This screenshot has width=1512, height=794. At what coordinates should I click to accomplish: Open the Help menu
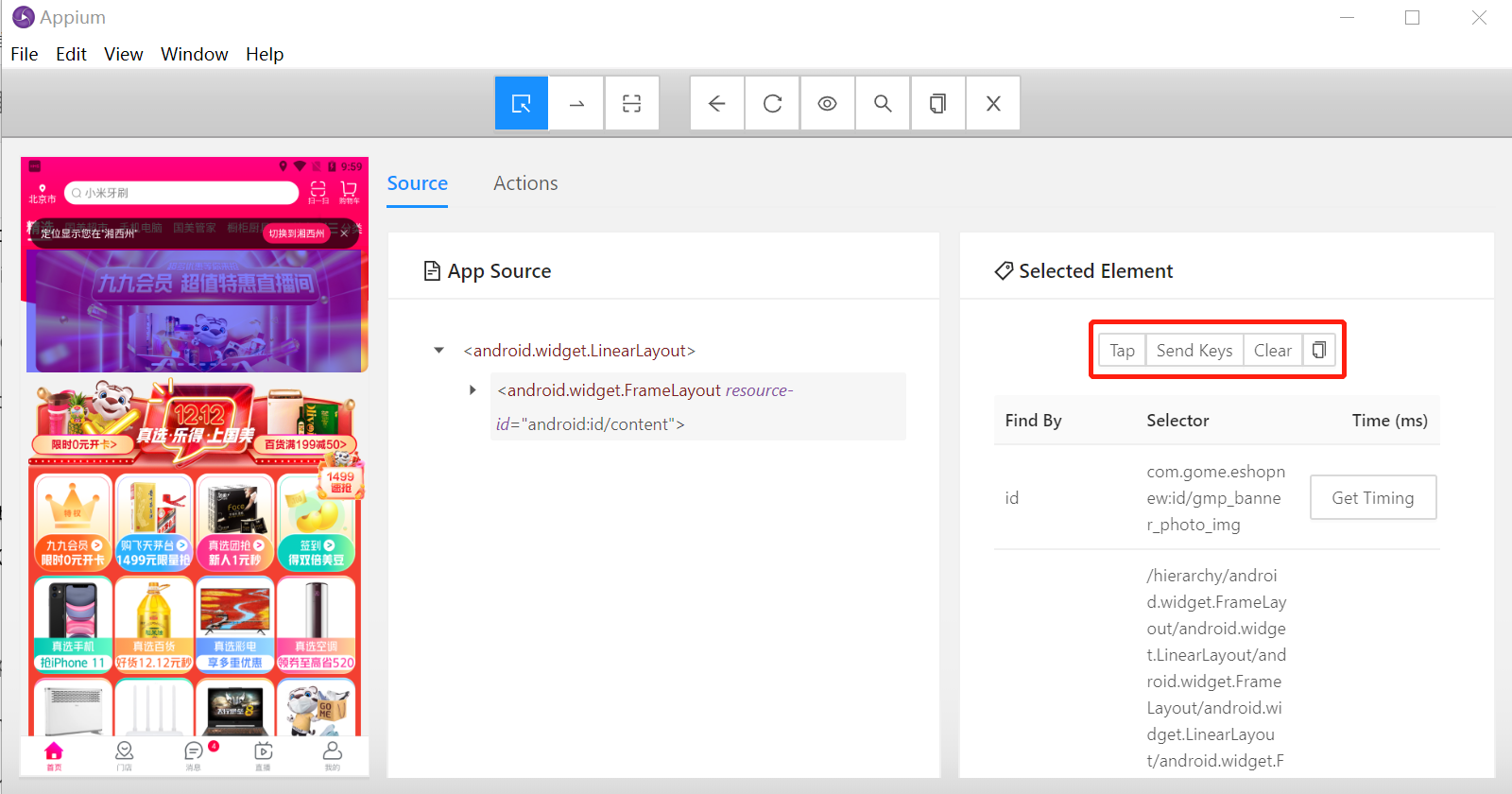point(265,54)
